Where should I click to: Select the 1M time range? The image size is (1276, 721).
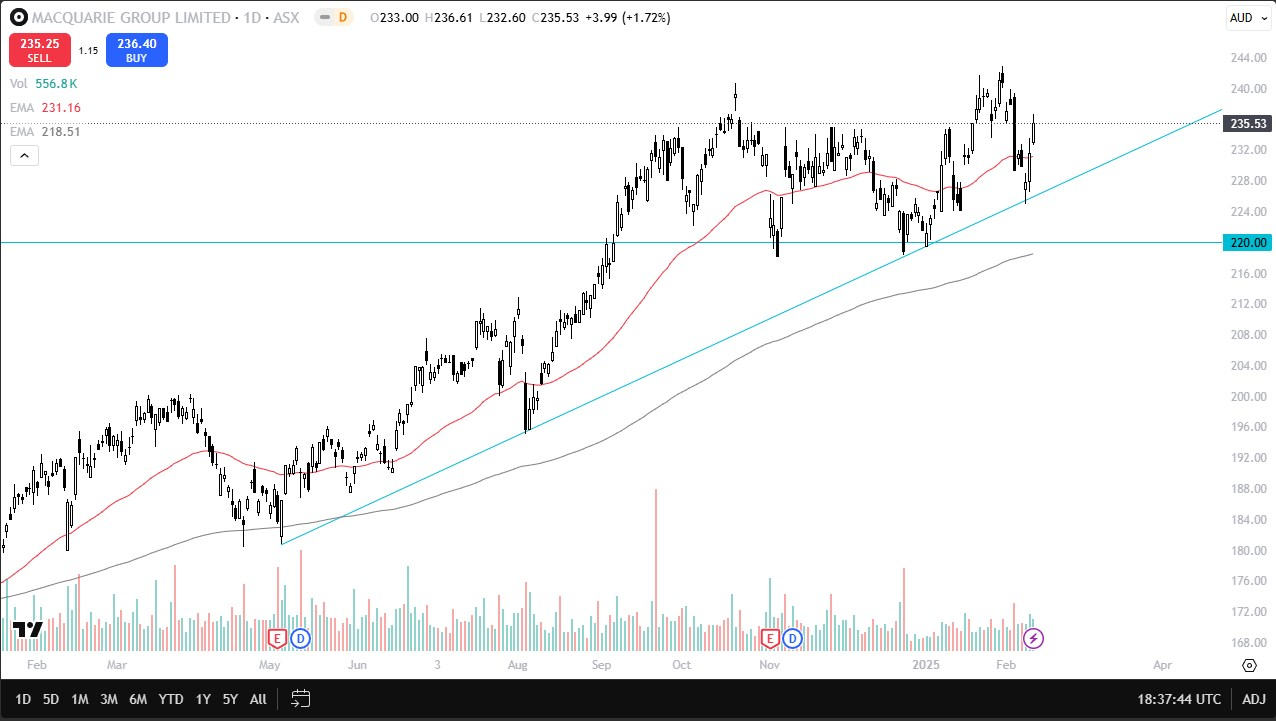pos(80,699)
